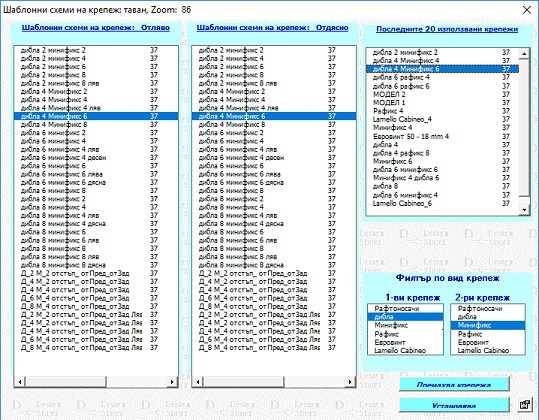
Task: Select 'дибла 2 минификс 4' in Отдясно list
Action: click(274, 58)
